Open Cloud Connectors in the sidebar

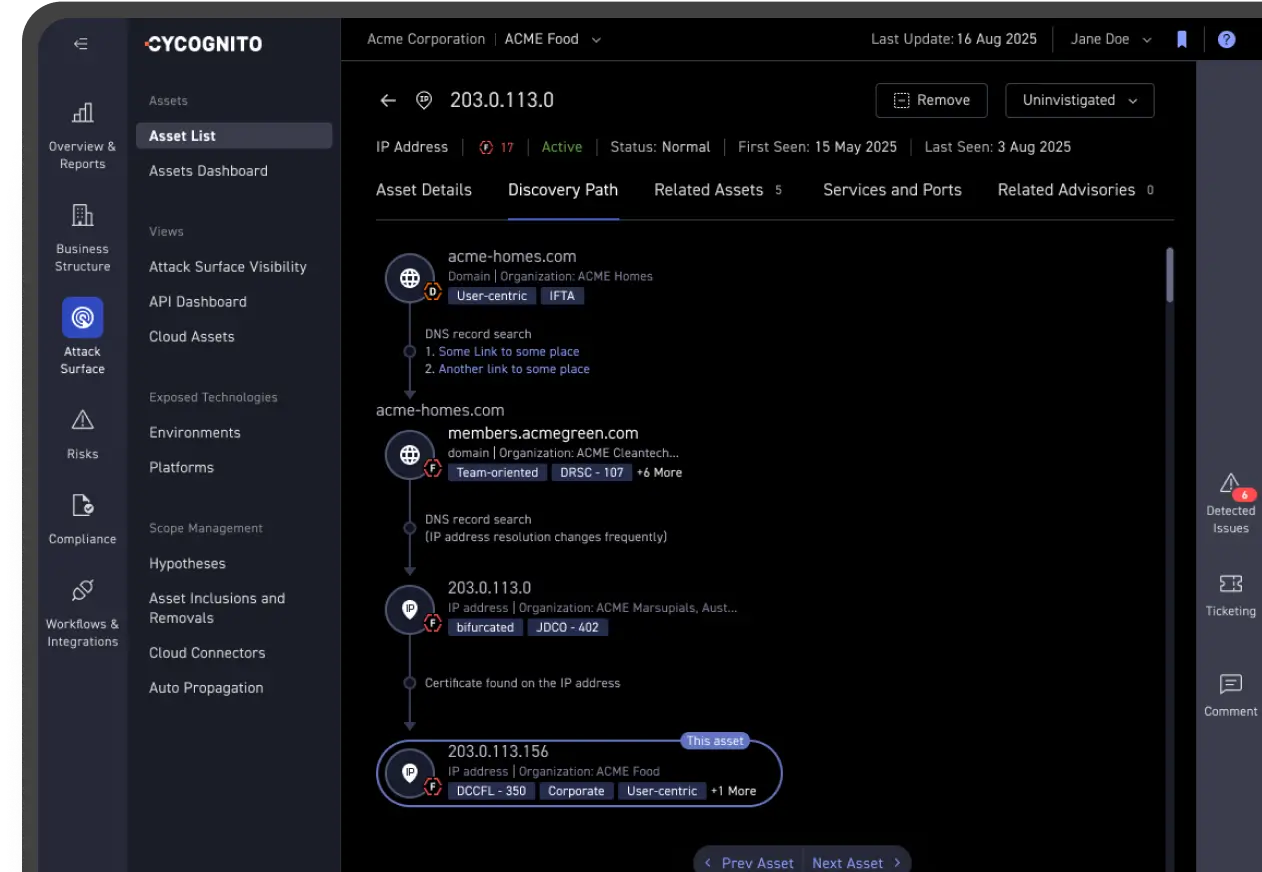pyautogui.click(x=208, y=653)
